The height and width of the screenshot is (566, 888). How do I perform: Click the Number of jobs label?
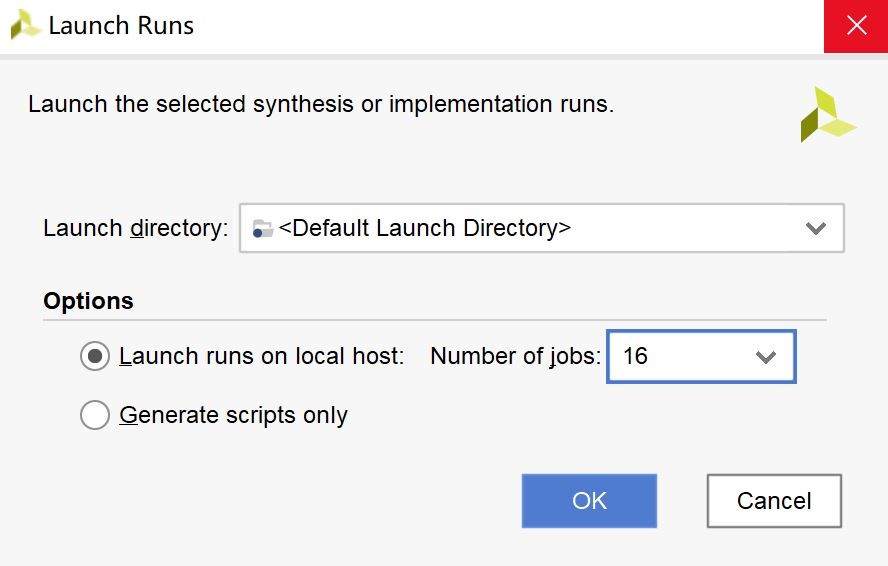[515, 356]
